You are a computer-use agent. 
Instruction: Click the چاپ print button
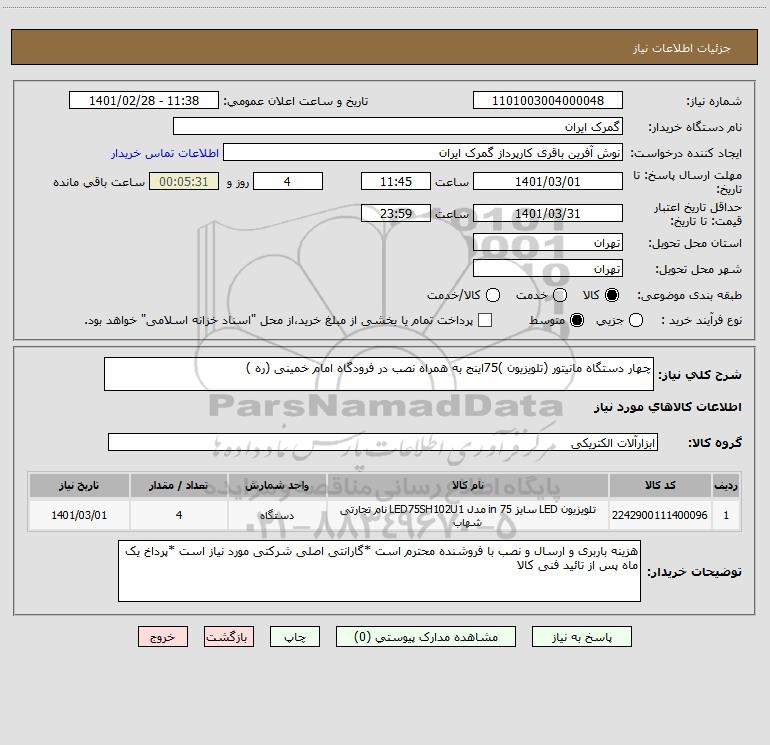pyautogui.click(x=295, y=637)
